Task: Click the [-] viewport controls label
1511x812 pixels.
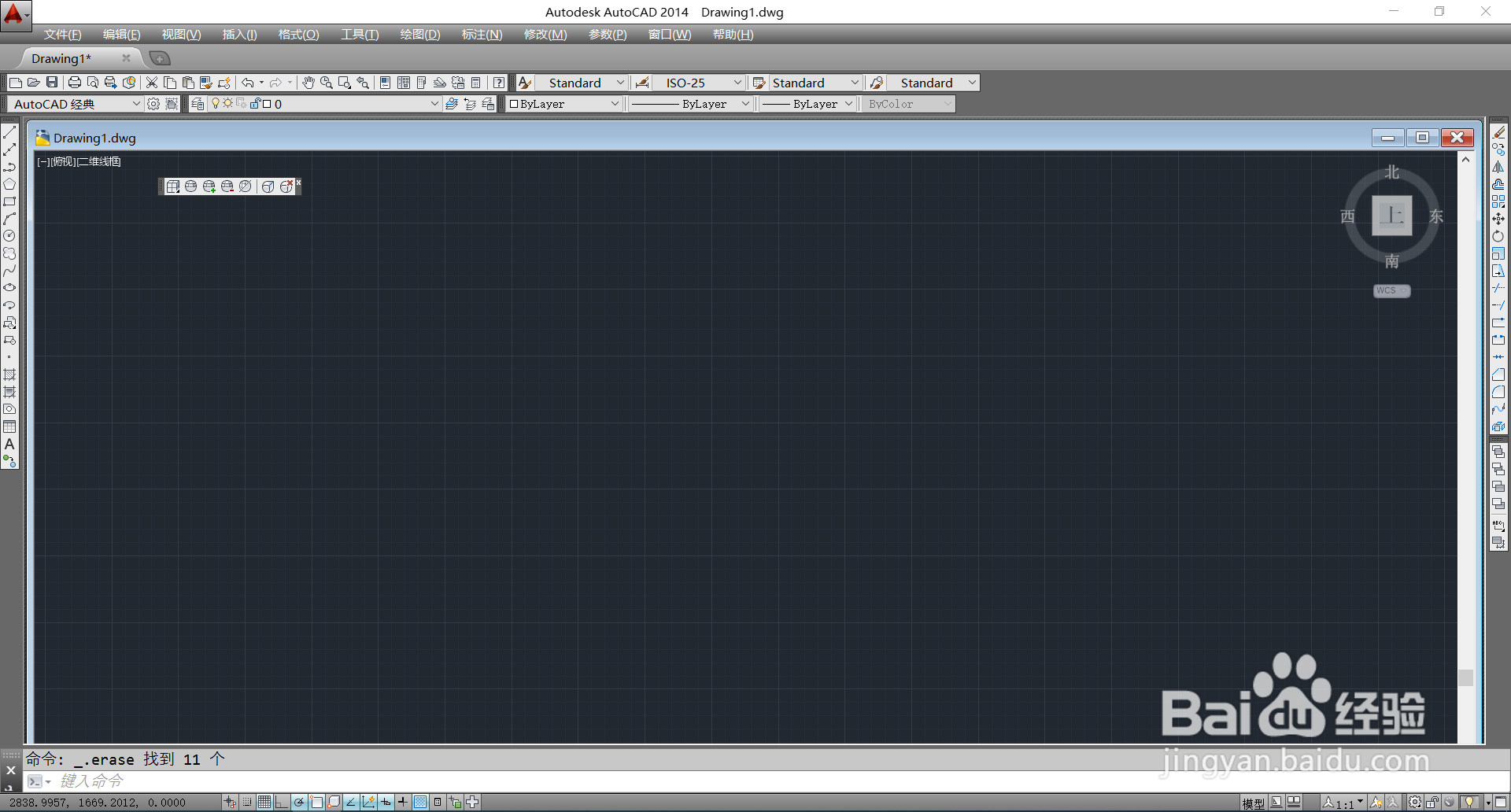Action: (x=43, y=161)
